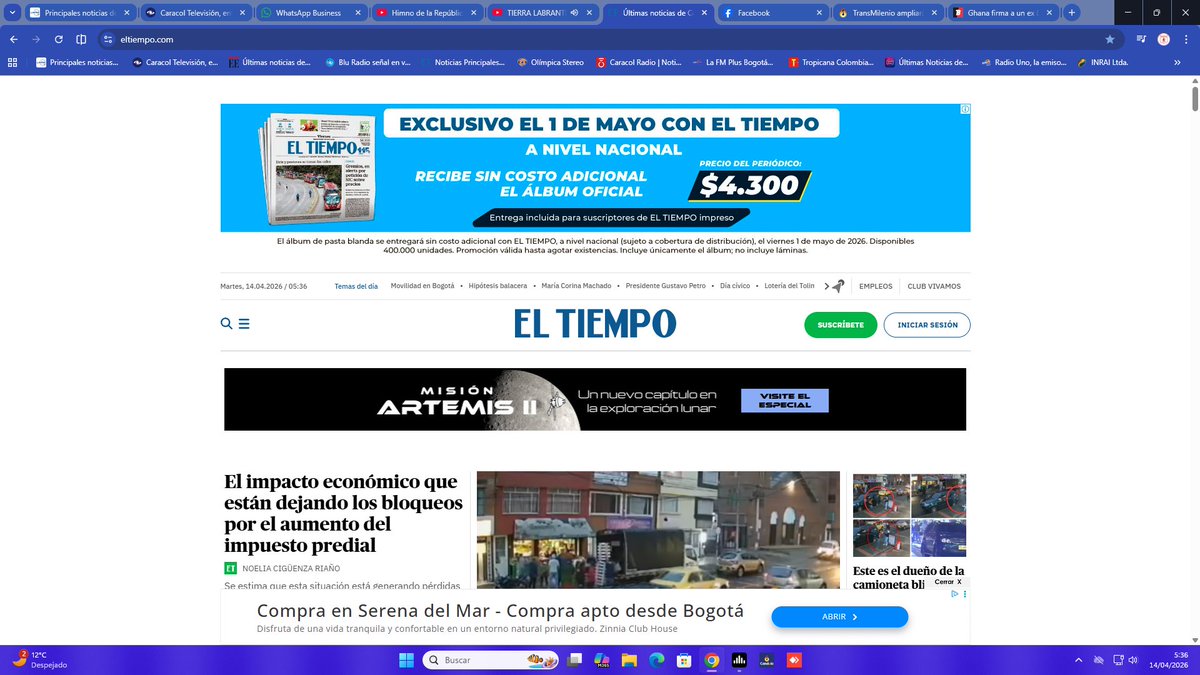Open the impuesto predial headline article
This screenshot has width=1200, height=675.
point(343,513)
